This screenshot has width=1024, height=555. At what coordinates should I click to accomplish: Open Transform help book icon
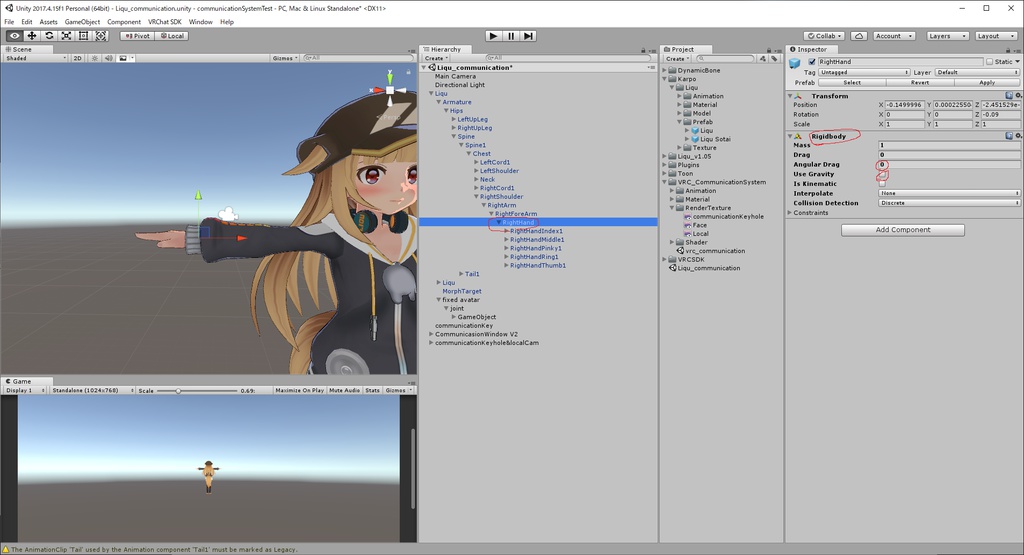(1010, 95)
